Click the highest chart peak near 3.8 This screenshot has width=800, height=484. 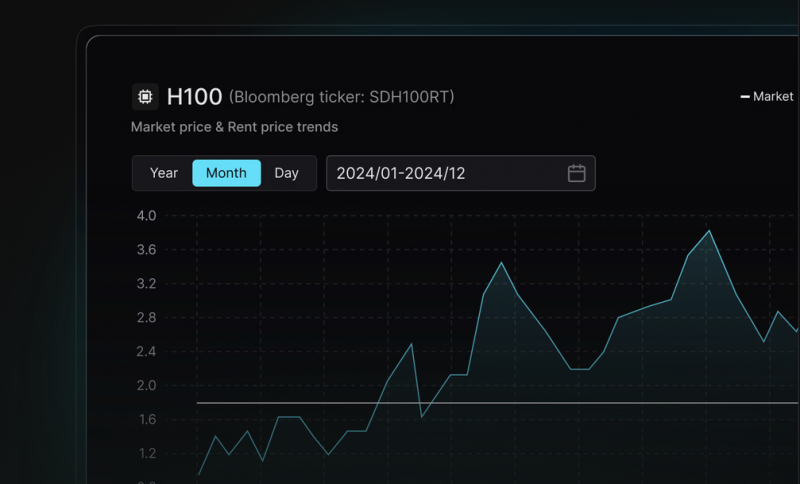(709, 231)
